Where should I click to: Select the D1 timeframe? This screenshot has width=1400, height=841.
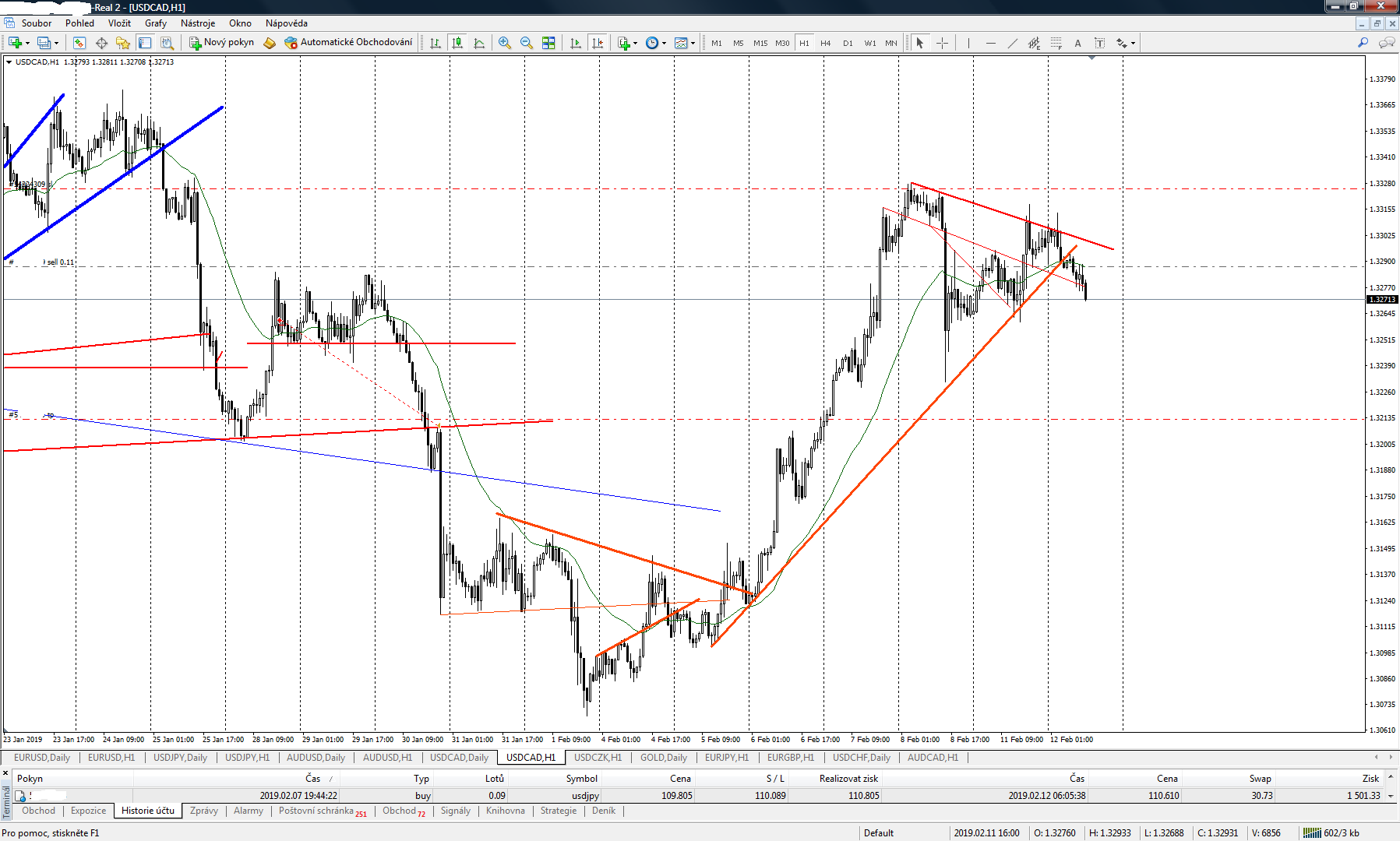[848, 44]
